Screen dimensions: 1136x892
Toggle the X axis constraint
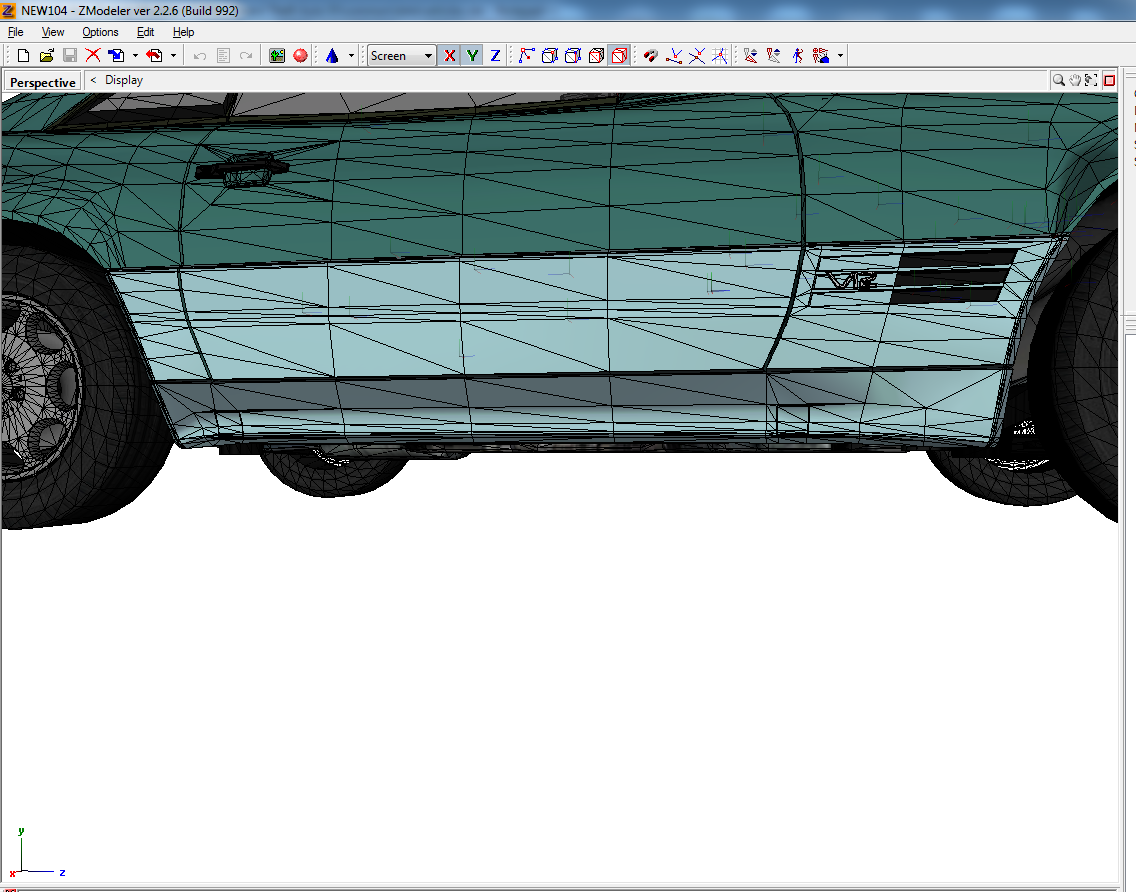[449, 56]
